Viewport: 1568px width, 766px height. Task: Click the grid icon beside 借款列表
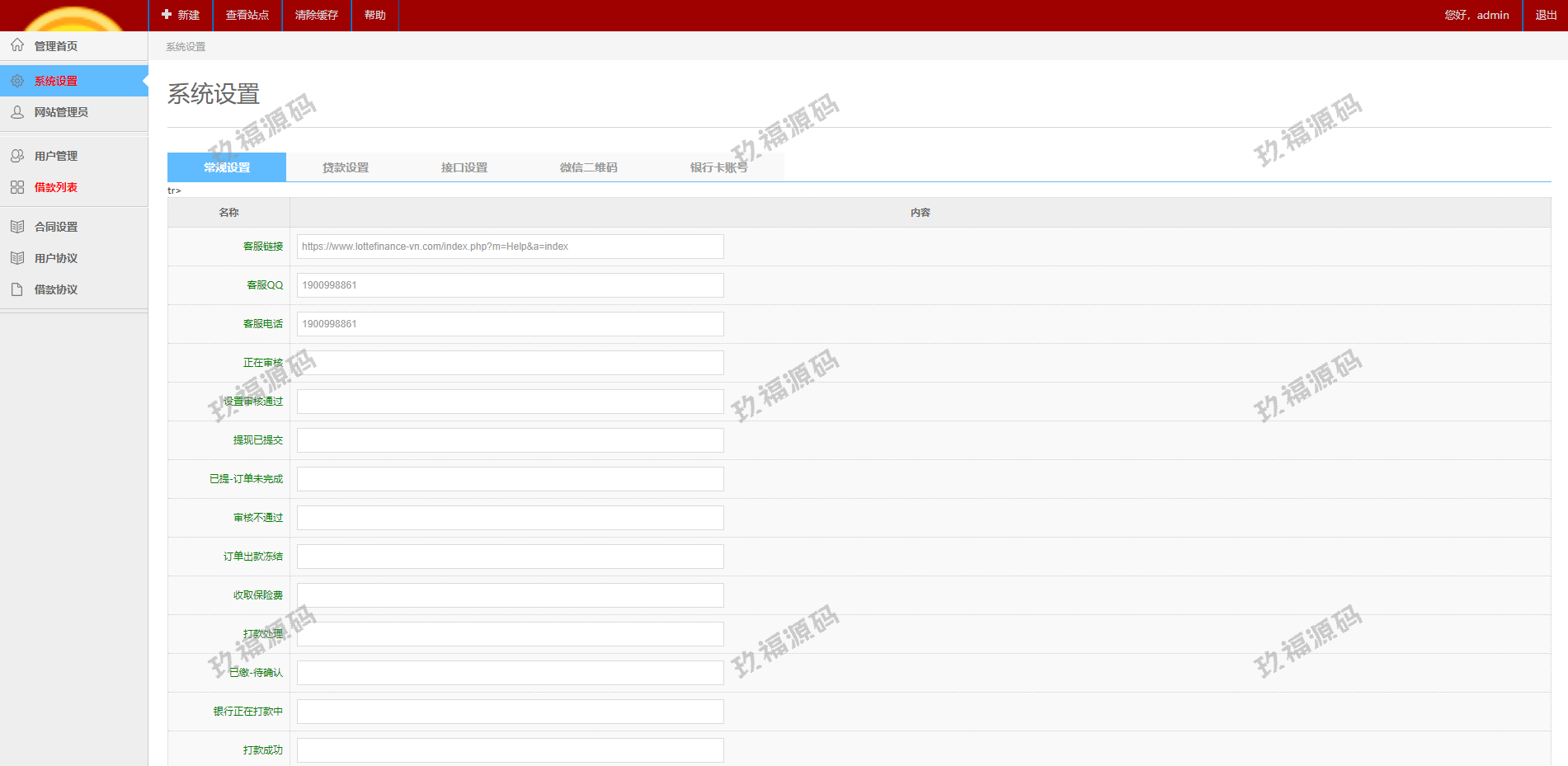[17, 187]
